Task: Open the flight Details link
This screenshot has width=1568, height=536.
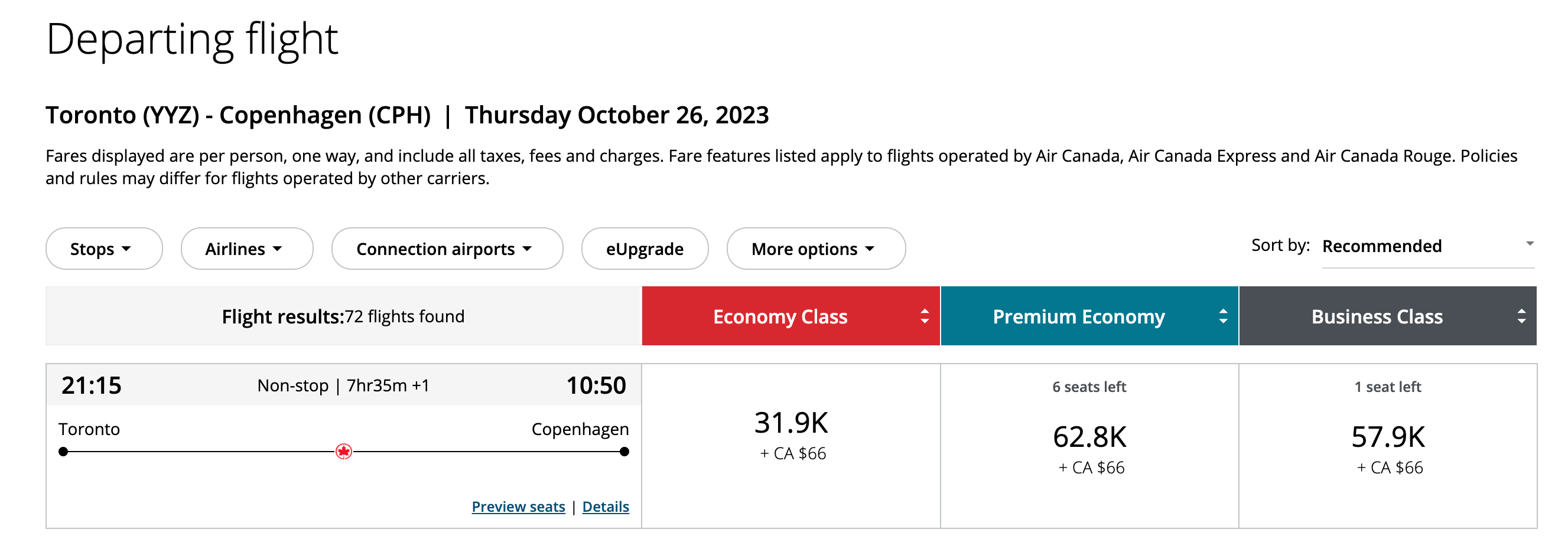Action: 606,507
